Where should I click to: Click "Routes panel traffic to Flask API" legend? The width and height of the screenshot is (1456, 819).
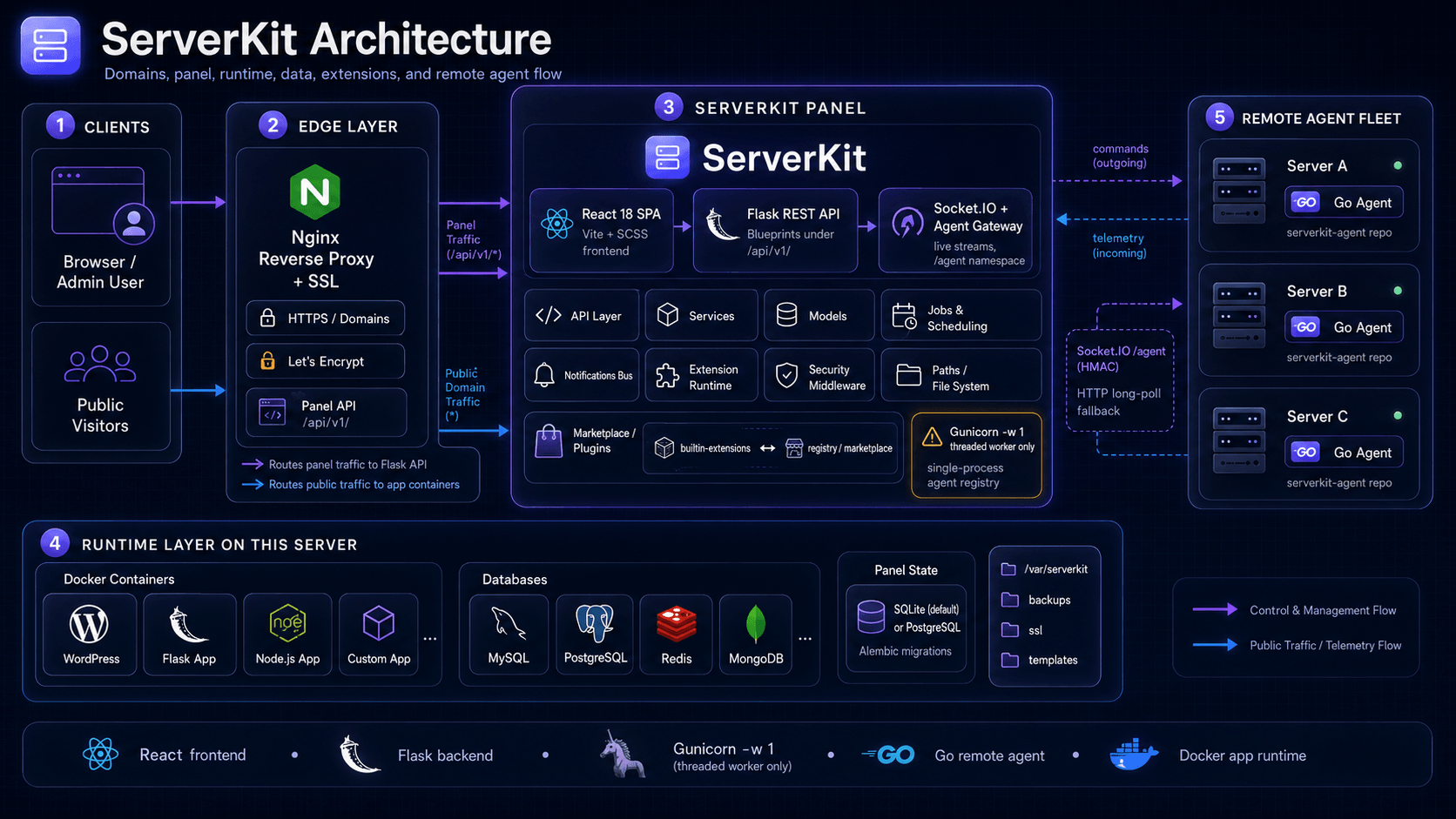(334, 464)
